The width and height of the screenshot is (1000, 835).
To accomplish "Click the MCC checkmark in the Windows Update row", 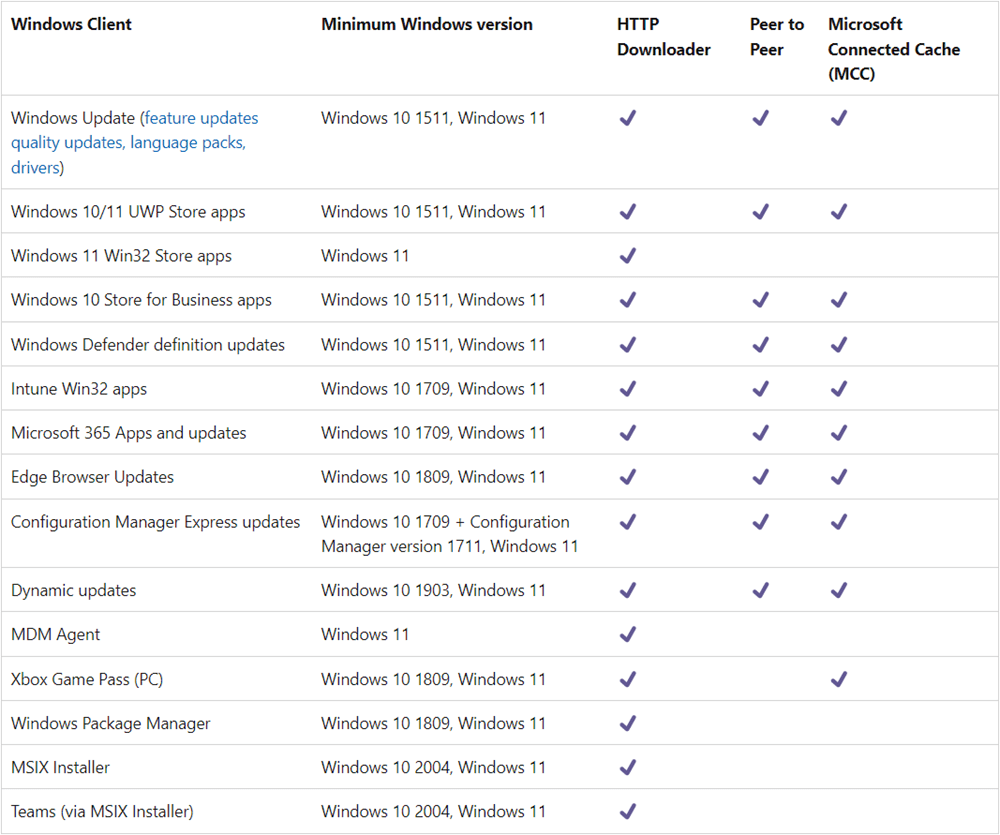I will pos(839,118).
